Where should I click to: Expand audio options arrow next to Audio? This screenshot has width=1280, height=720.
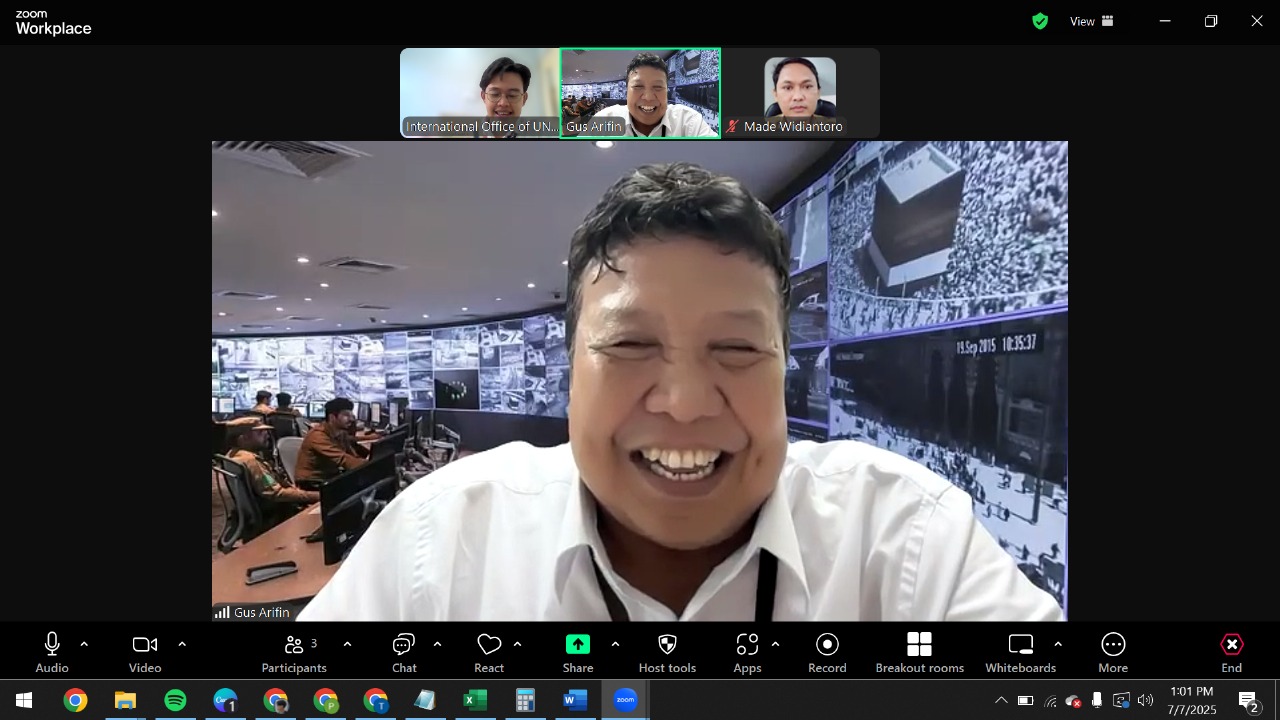pyautogui.click(x=84, y=645)
